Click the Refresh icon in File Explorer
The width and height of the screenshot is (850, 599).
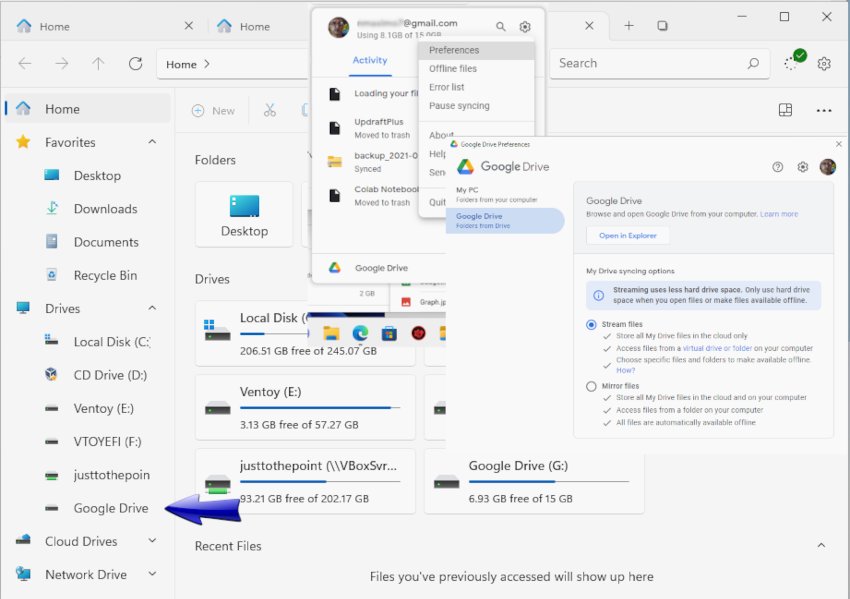136,63
